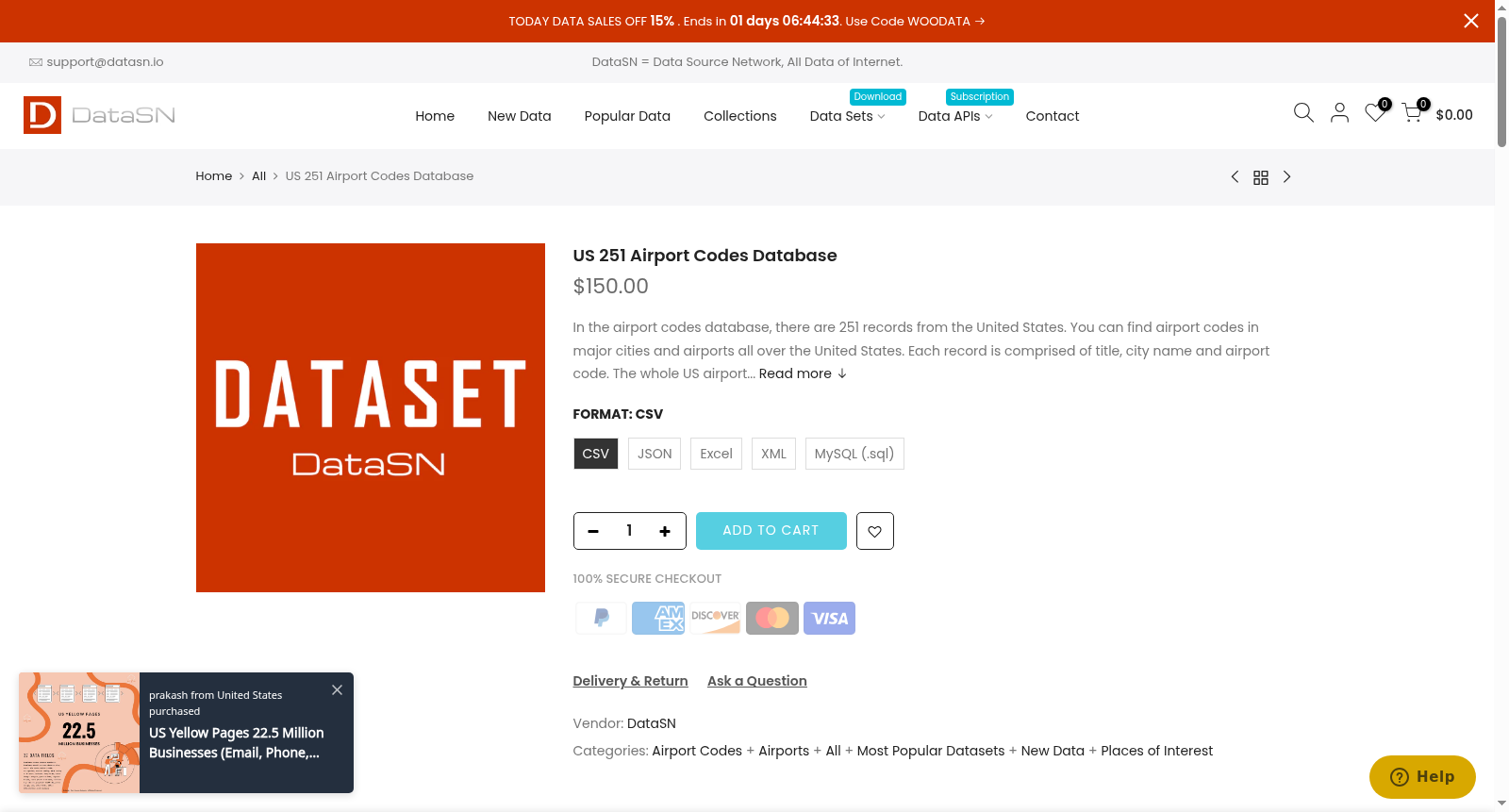Open the Contact menu item
Screen dimensions: 1509x812
[1053, 116]
